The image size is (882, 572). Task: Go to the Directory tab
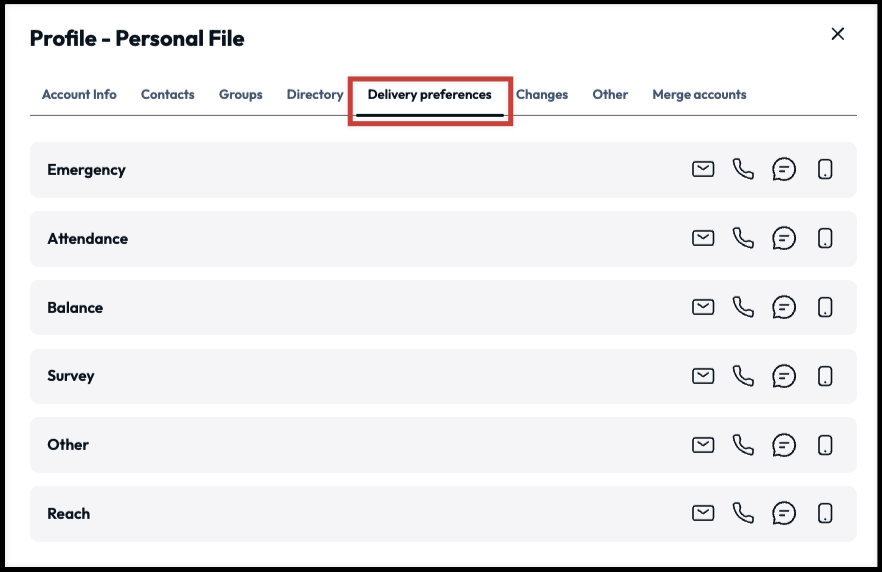[315, 95]
